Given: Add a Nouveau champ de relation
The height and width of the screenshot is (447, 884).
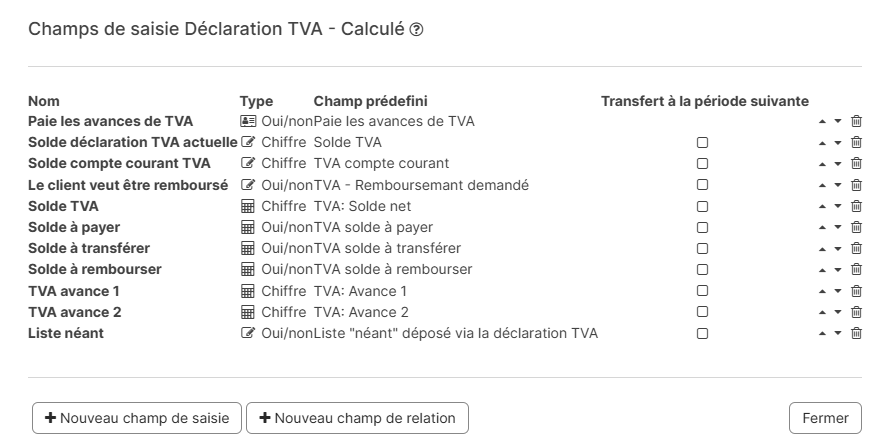Looking at the screenshot, I should pyautogui.click(x=357, y=418).
